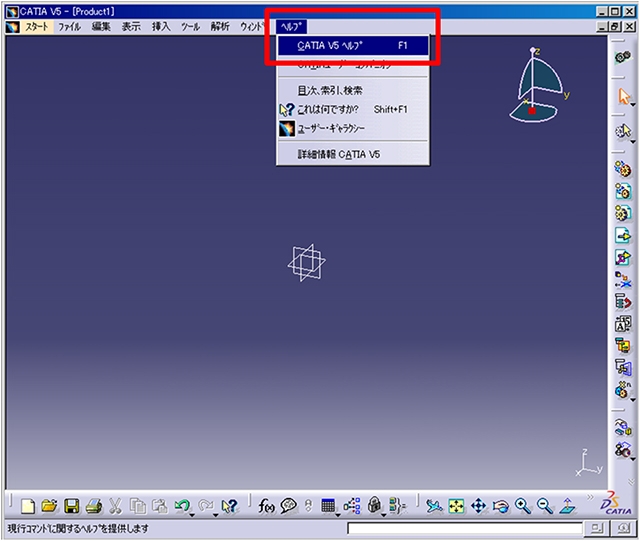Click the tree structure icon in the bottom toolbar
The height and width of the screenshot is (541, 640).
352,506
